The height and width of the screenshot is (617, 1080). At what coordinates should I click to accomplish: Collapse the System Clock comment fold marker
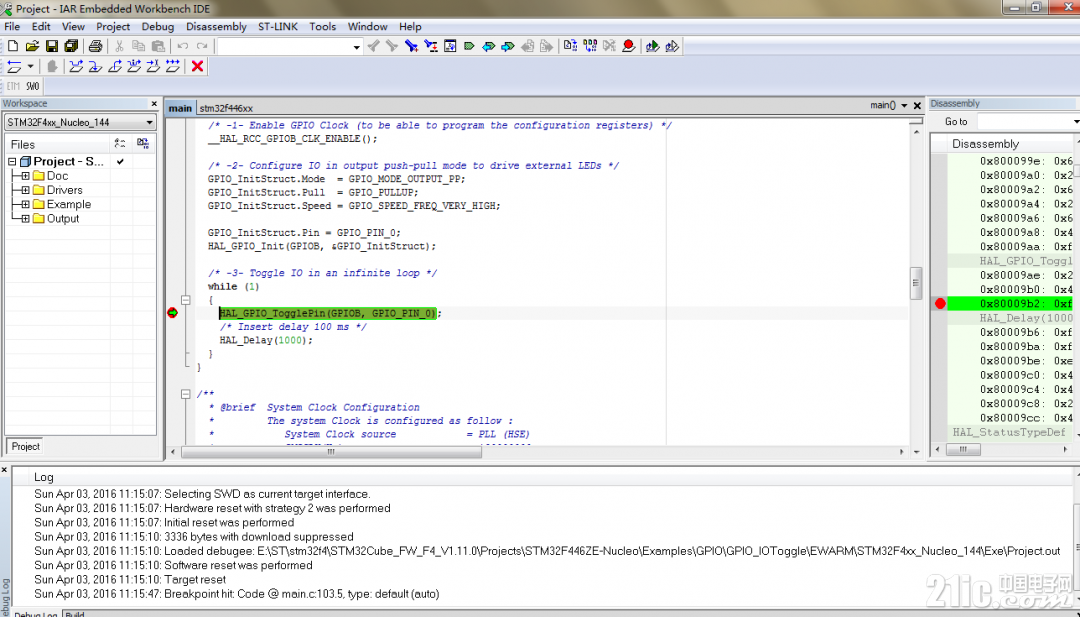(x=185, y=394)
